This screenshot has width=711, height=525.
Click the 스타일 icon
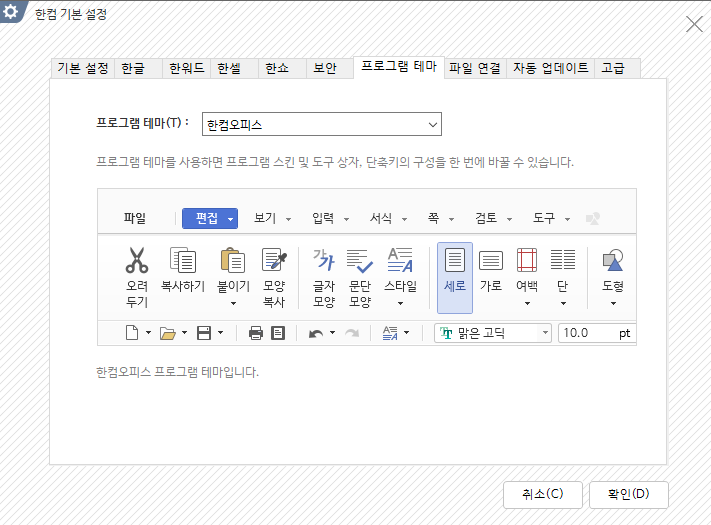400,260
